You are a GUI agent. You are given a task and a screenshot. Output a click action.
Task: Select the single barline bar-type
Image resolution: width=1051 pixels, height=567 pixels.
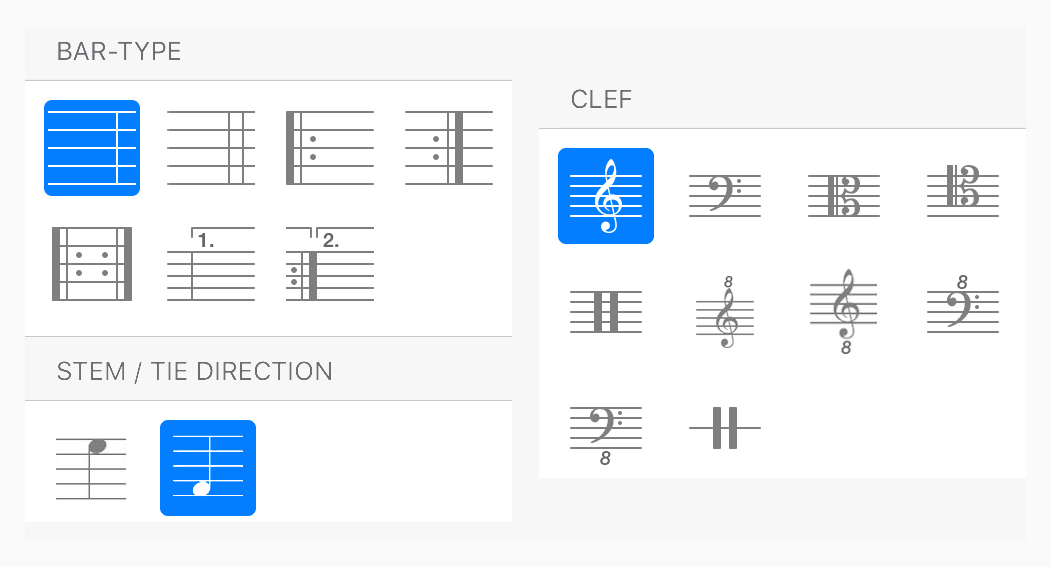coord(92,148)
